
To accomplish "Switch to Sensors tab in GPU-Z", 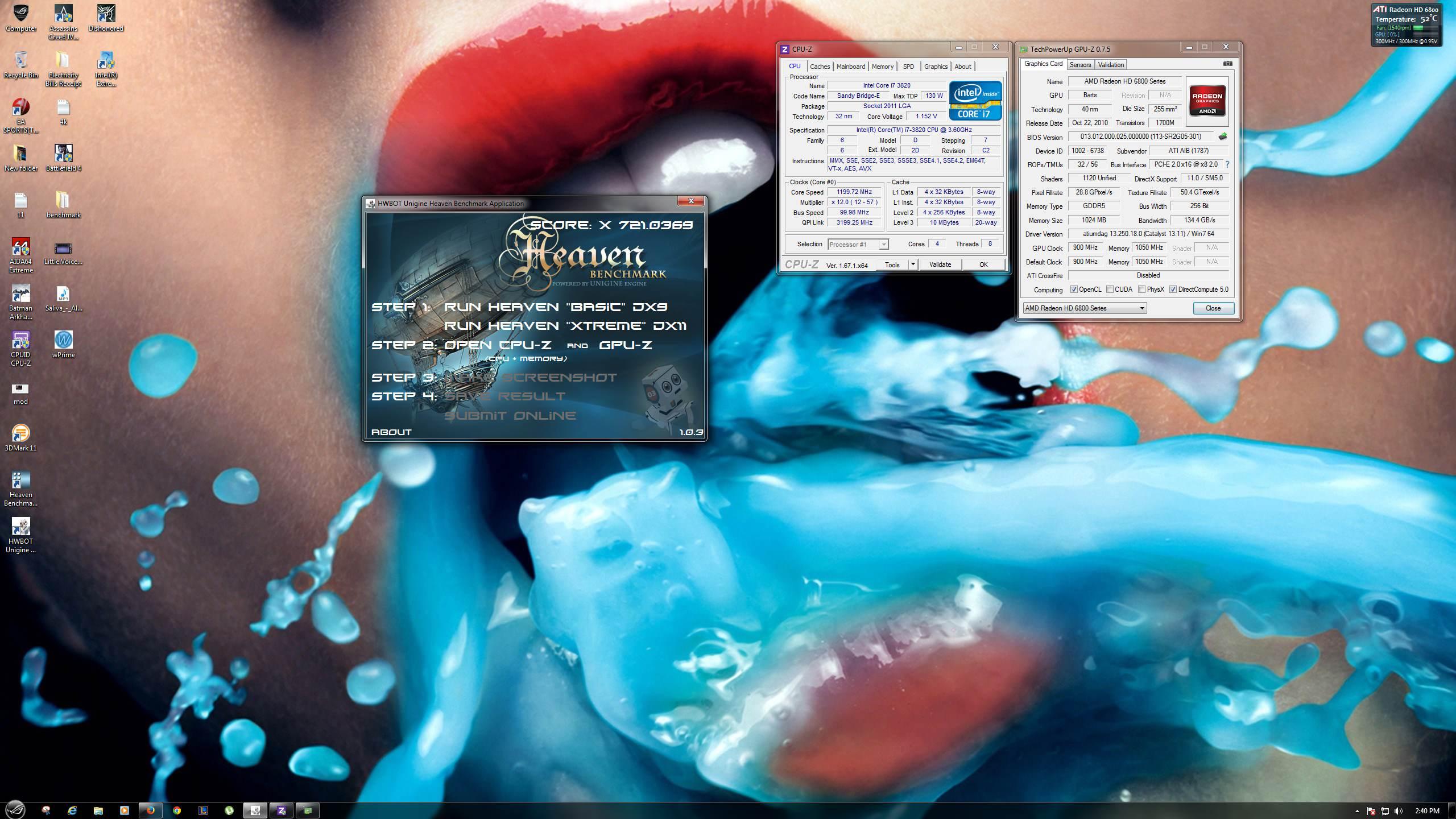I will click(x=1079, y=65).
